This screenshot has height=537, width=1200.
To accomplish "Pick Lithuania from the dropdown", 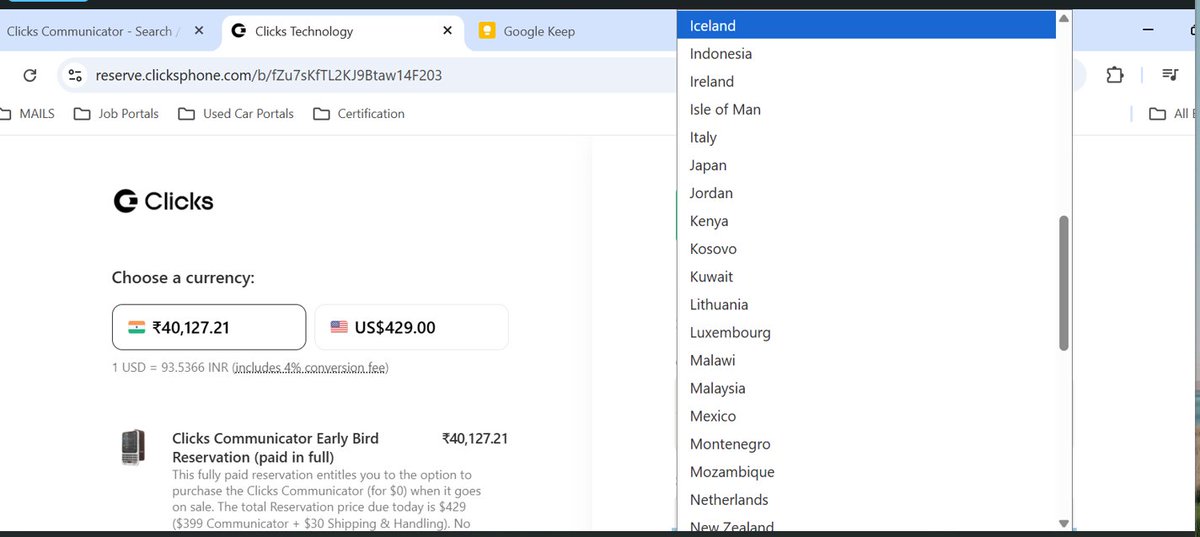I will pos(866,305).
